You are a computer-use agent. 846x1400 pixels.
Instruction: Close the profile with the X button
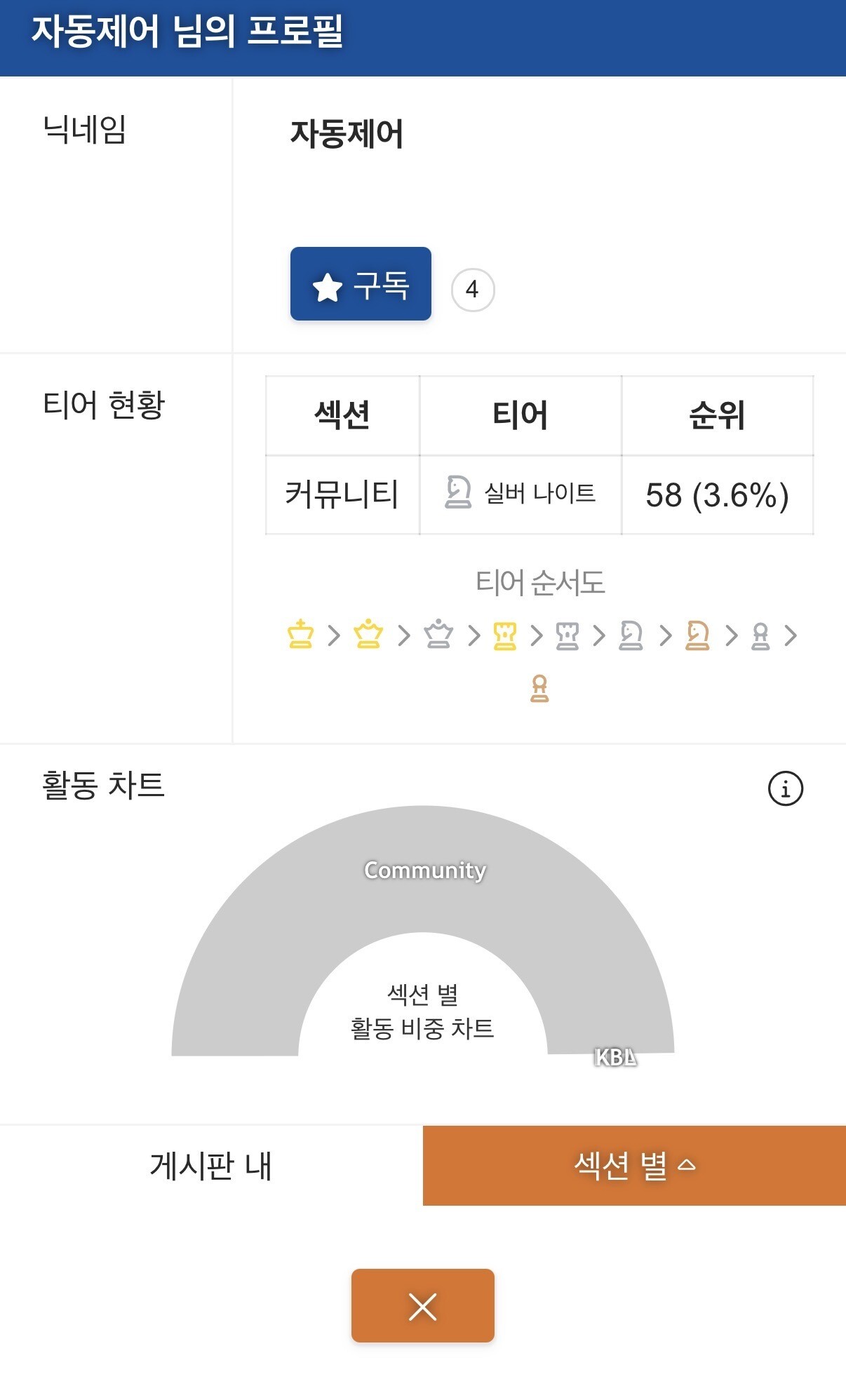pyautogui.click(x=422, y=1306)
